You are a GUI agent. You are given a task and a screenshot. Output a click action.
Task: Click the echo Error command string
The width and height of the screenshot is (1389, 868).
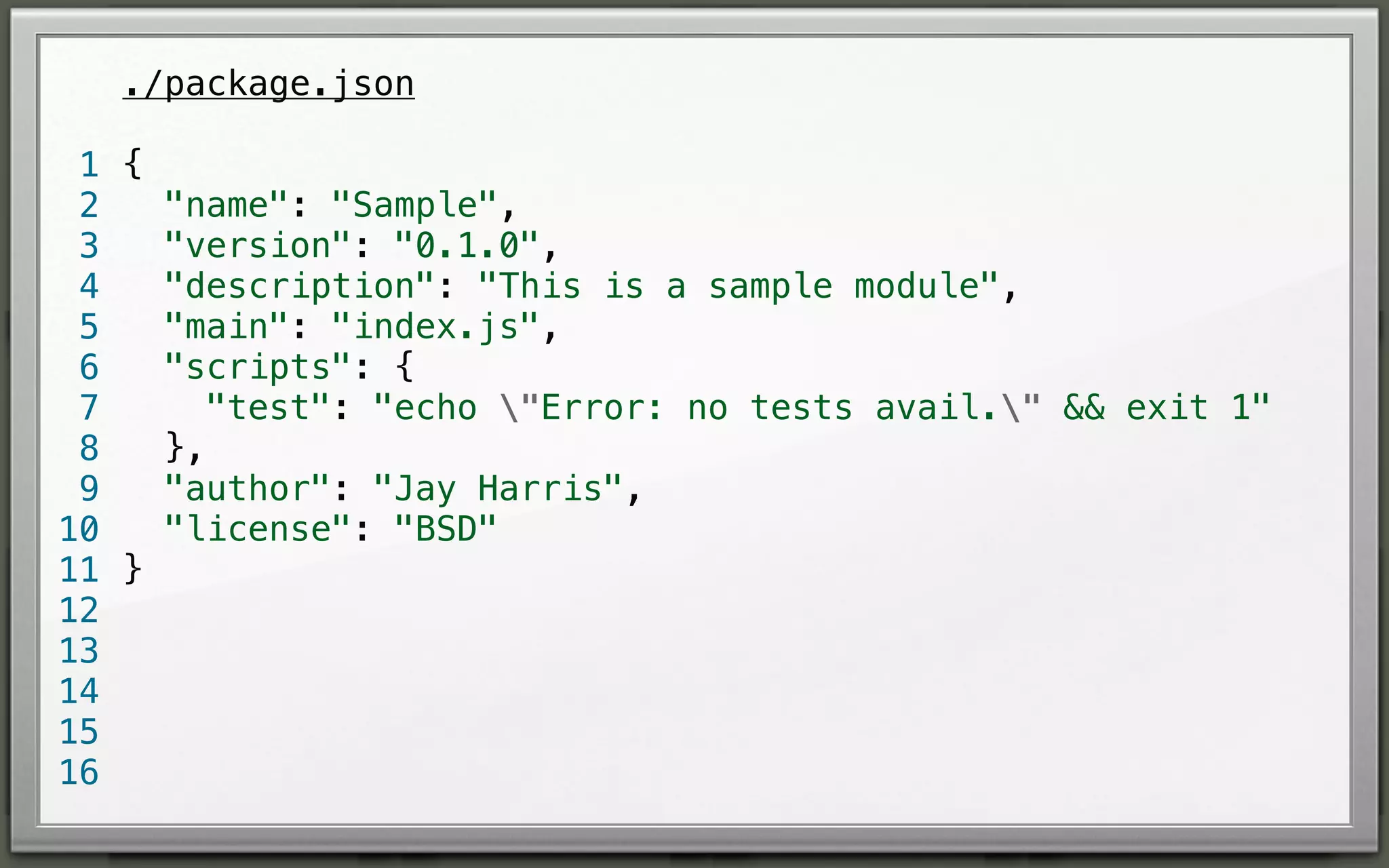[821, 408]
